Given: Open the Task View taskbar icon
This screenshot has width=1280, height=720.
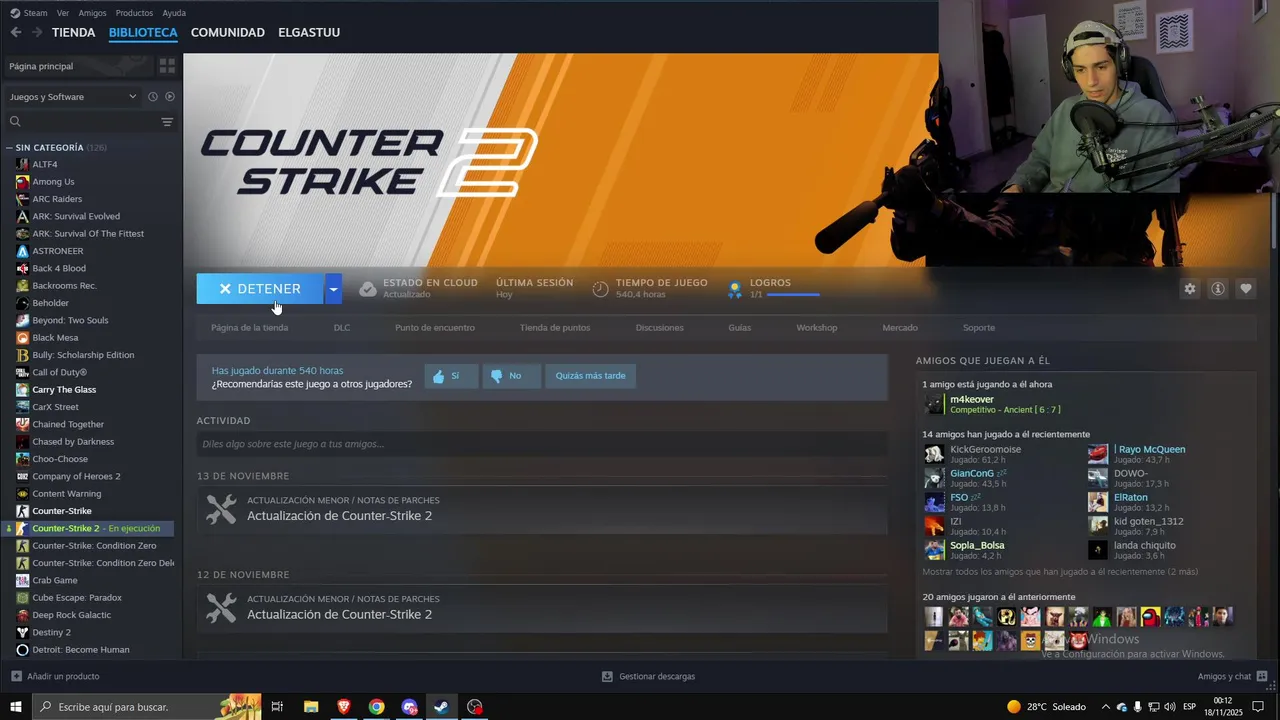Looking at the screenshot, I should [277, 707].
